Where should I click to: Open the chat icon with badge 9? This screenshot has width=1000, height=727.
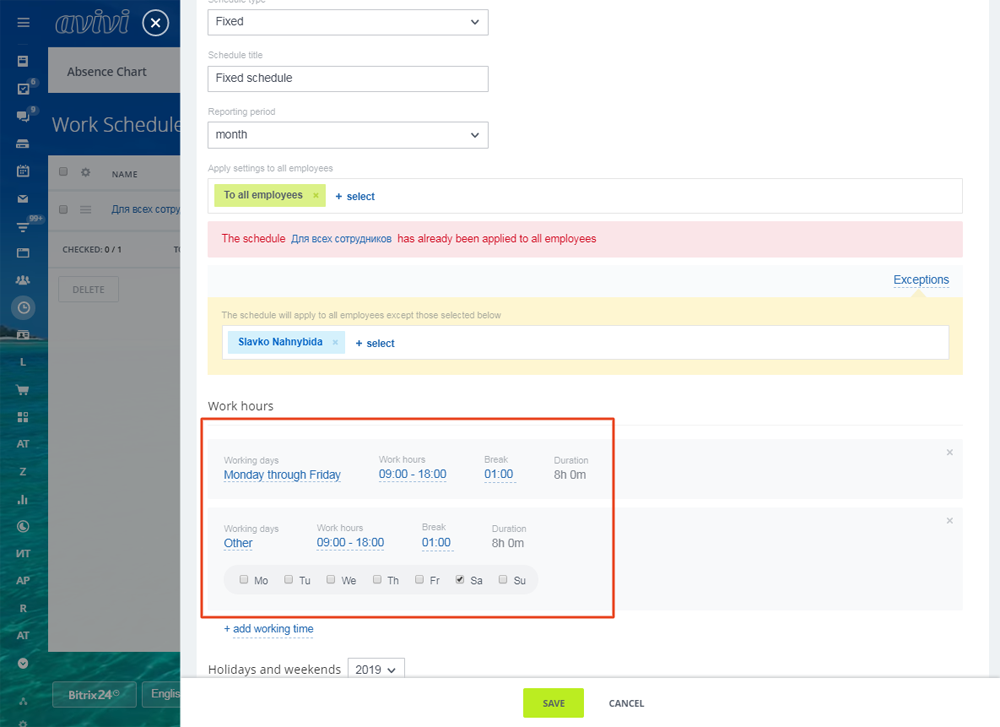click(x=23, y=116)
